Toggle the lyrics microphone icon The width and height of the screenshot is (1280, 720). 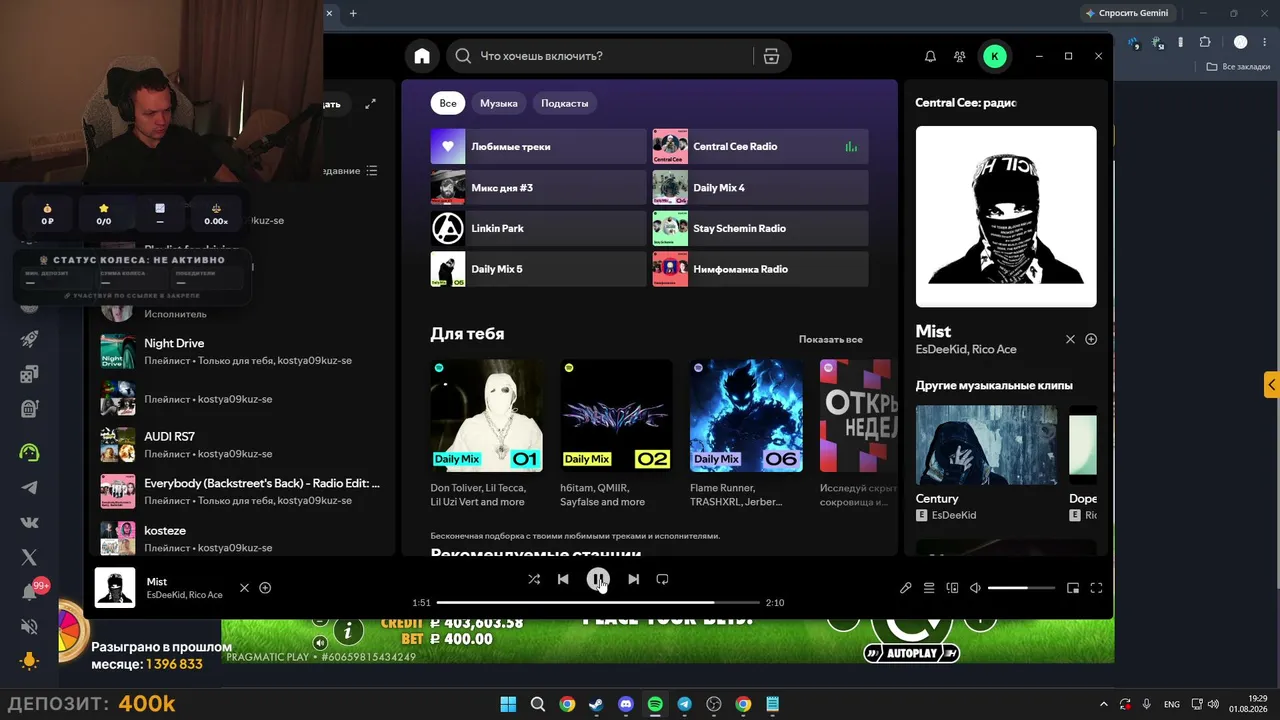(906, 588)
